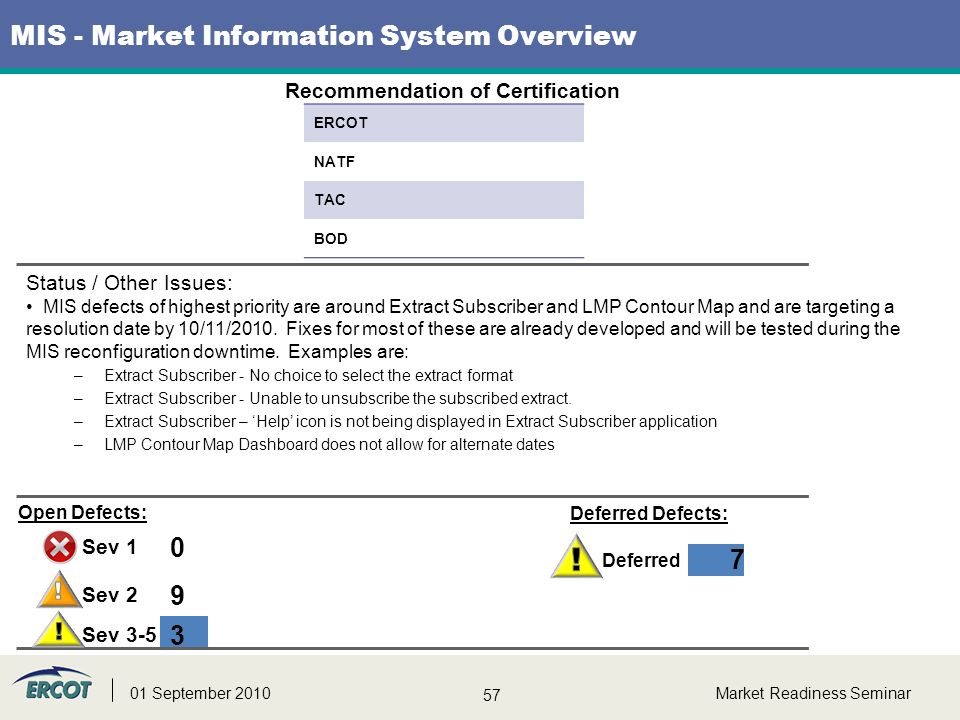Click the blue highlighted Deferred count '7'
The height and width of the screenshot is (720, 960).
pyautogui.click(x=716, y=560)
